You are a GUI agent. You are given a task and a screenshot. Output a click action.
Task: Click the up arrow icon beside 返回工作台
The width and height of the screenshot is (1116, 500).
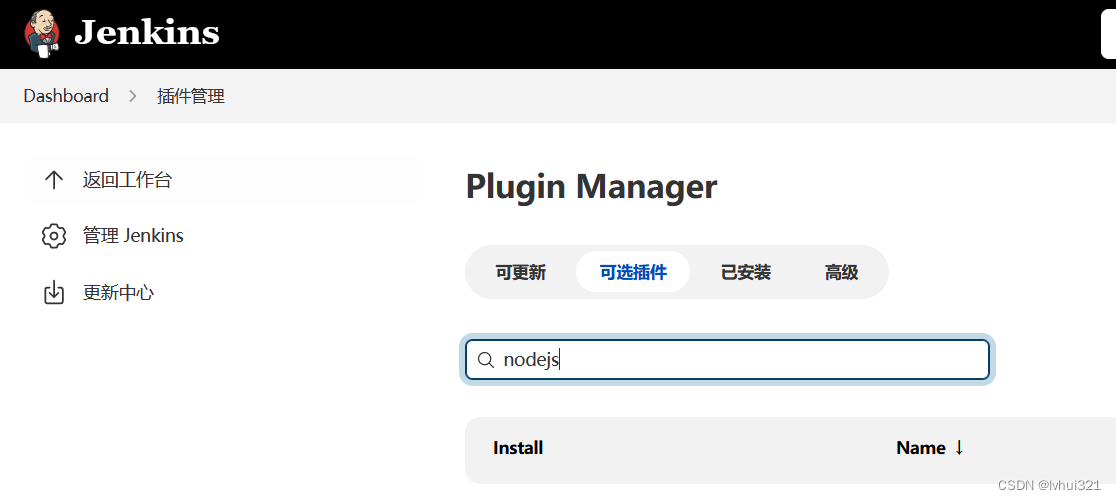coord(54,180)
